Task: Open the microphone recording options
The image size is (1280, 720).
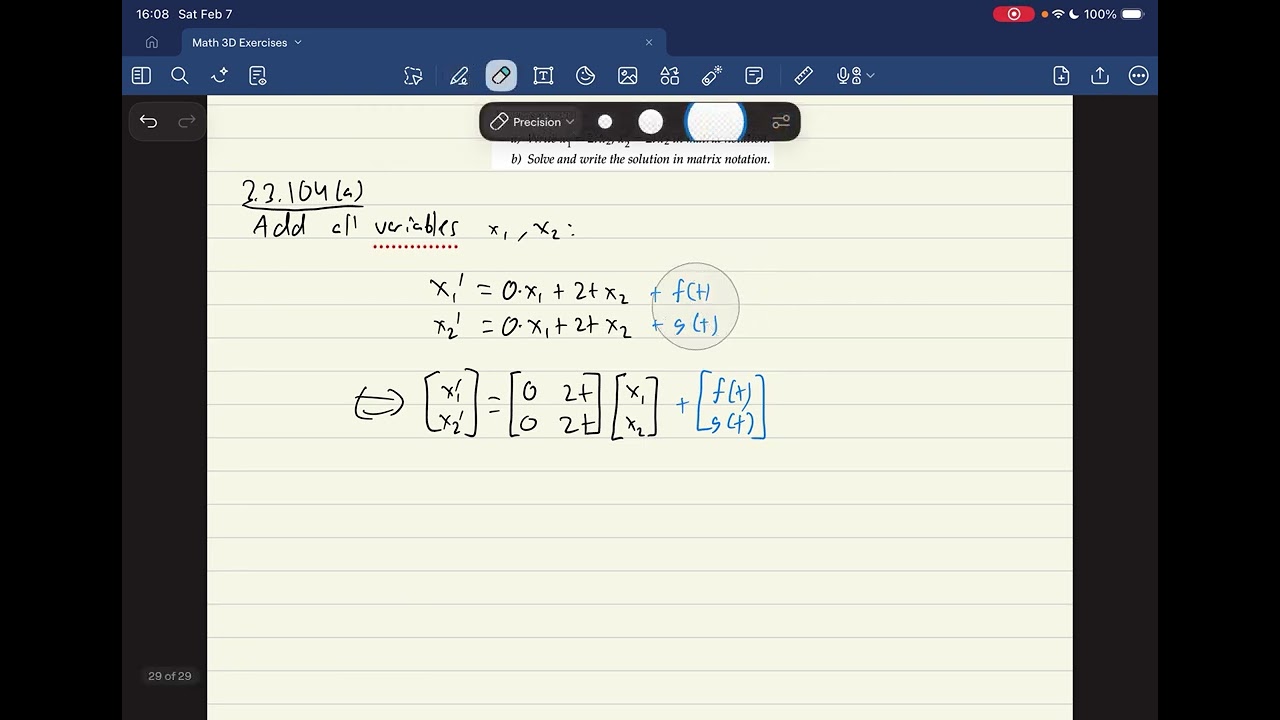Action: click(x=855, y=76)
